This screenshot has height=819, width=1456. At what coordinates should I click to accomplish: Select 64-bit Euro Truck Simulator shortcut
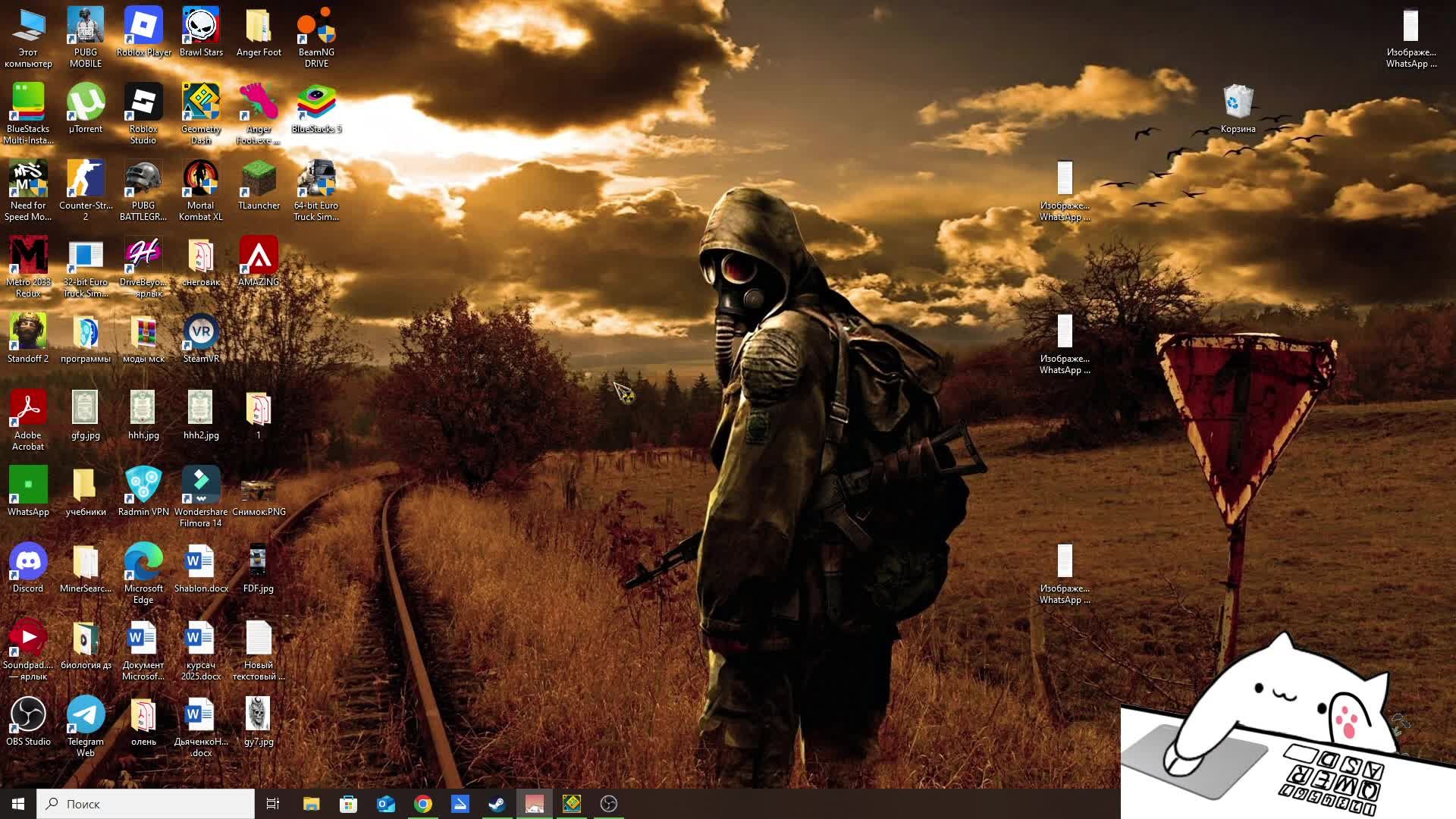click(x=316, y=190)
